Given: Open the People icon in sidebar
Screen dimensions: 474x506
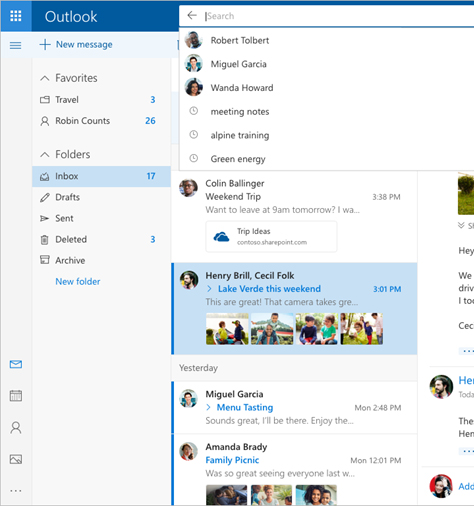Looking at the screenshot, I should (16, 427).
